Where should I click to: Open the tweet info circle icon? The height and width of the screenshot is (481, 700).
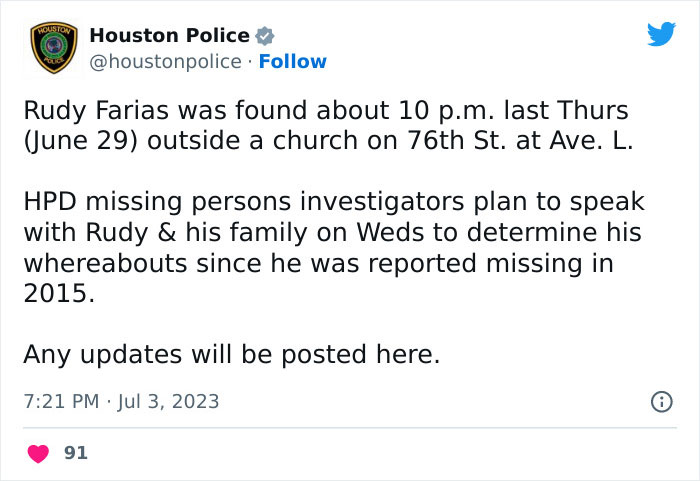pyautogui.click(x=661, y=402)
